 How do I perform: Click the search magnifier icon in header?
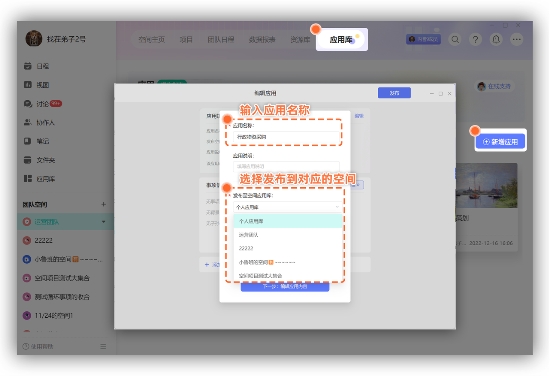455,39
